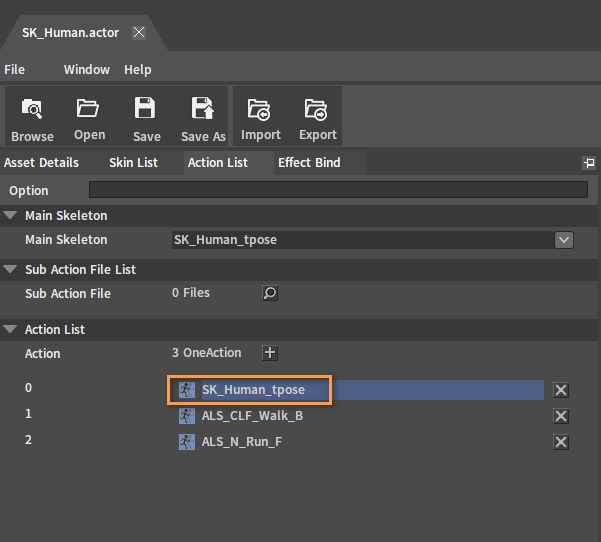Click the Browse toolbar icon

tap(32, 110)
